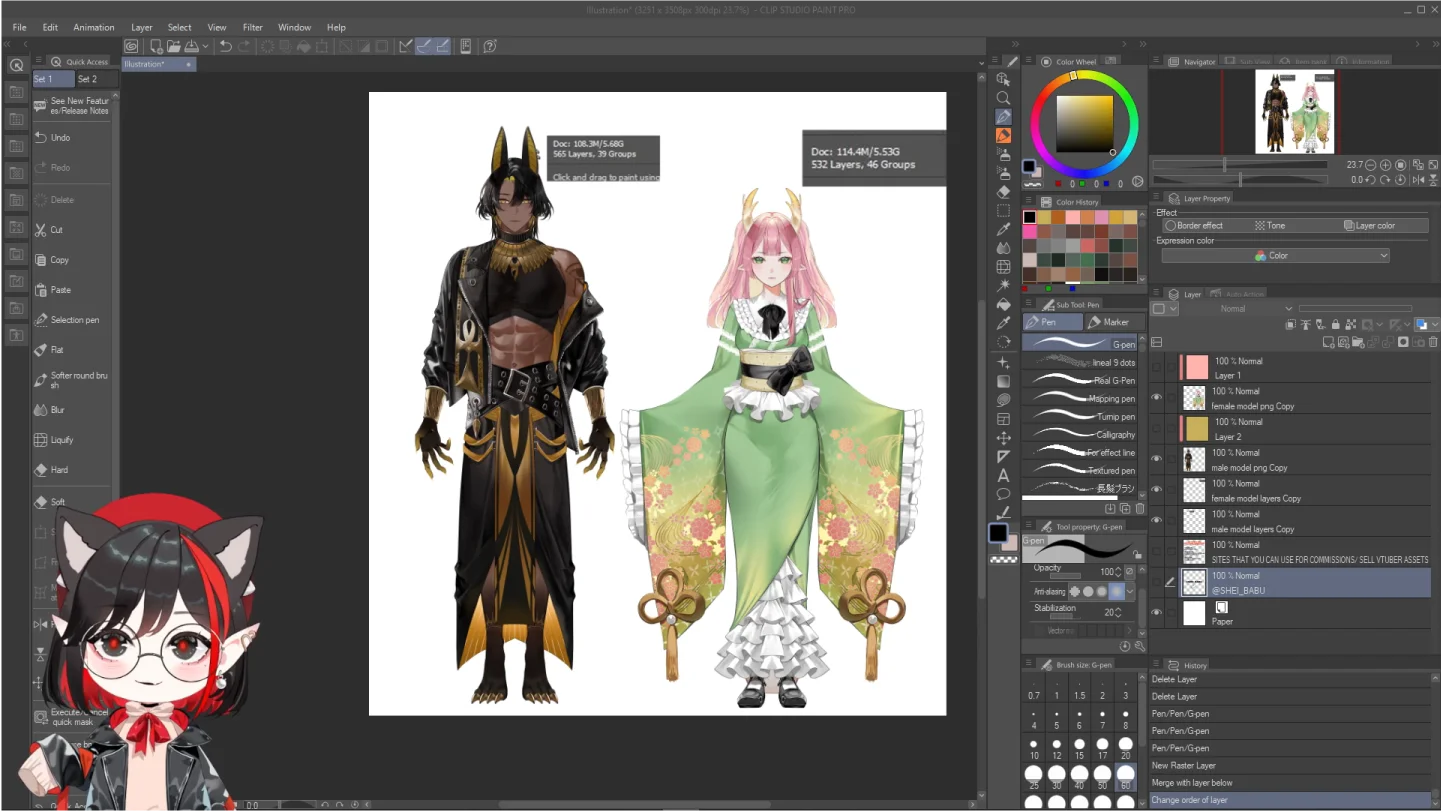Select the Zoom magnifier tool
Screen dimensions: 1441x811
pos(1003,98)
